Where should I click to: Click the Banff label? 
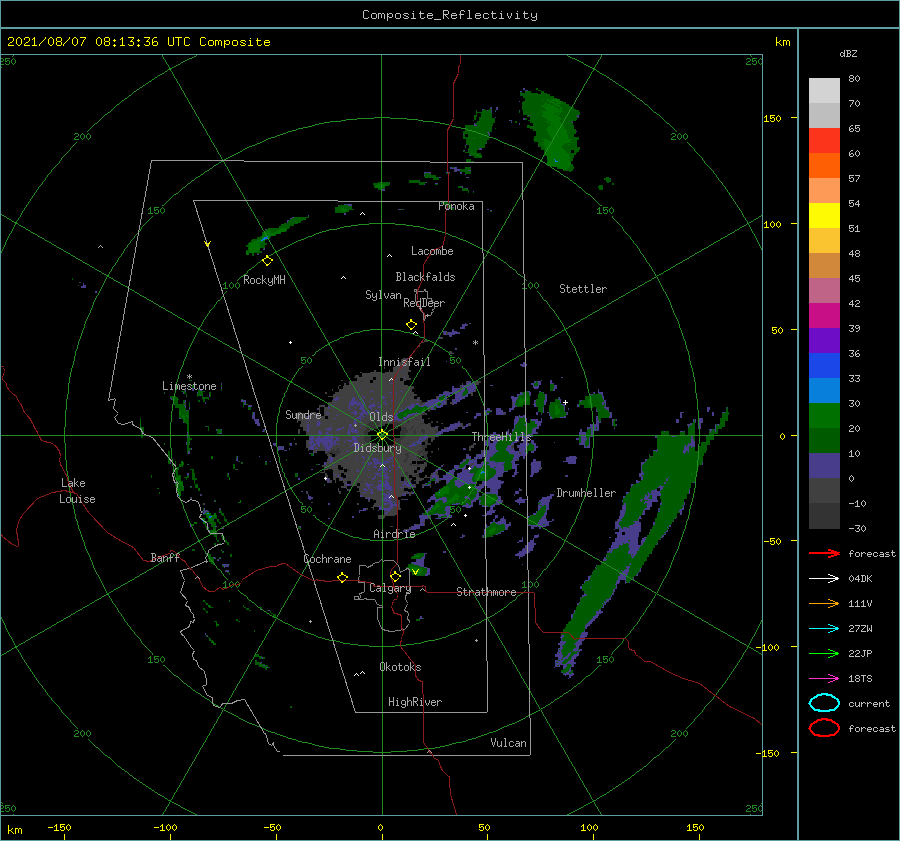click(165, 557)
